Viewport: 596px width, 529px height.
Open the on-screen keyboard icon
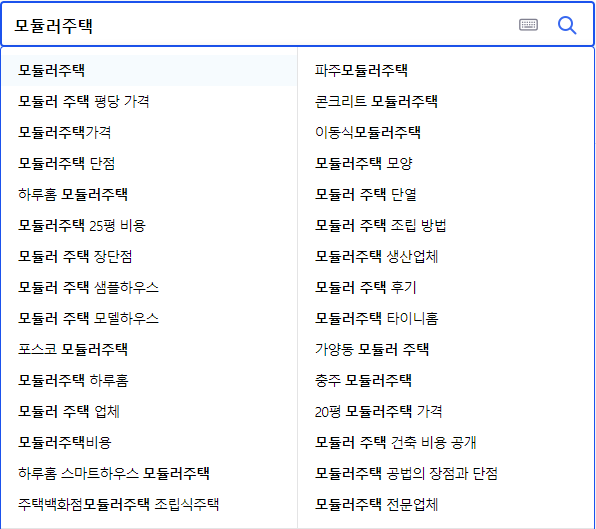(x=528, y=25)
